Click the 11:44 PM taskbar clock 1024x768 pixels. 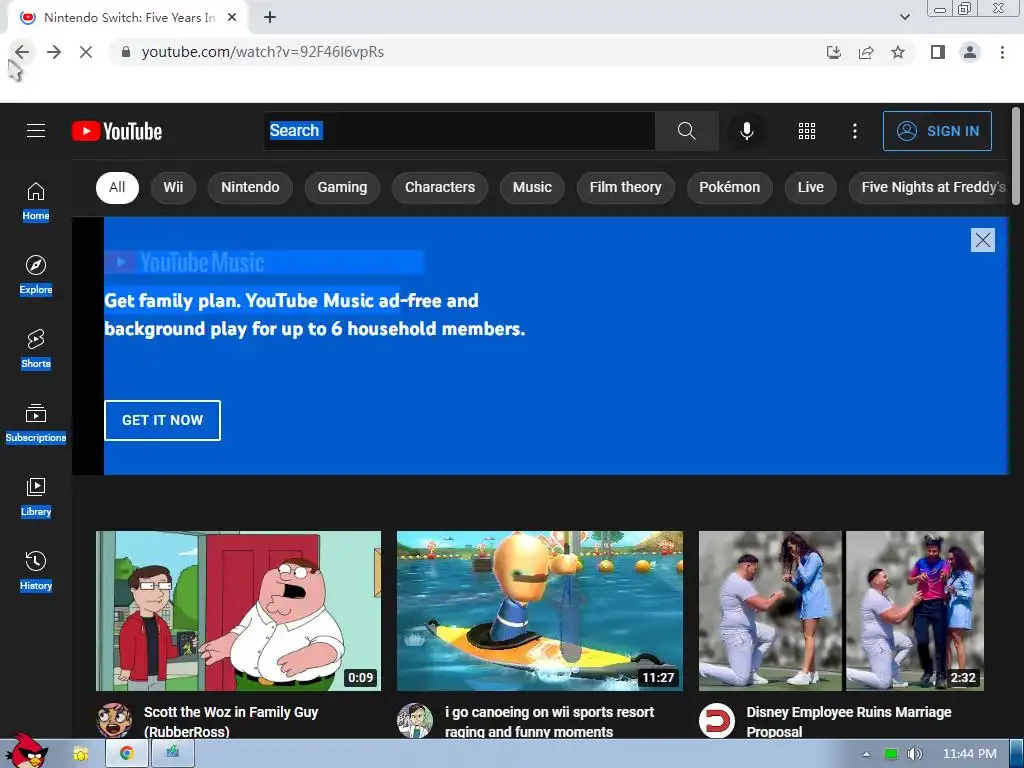970,754
